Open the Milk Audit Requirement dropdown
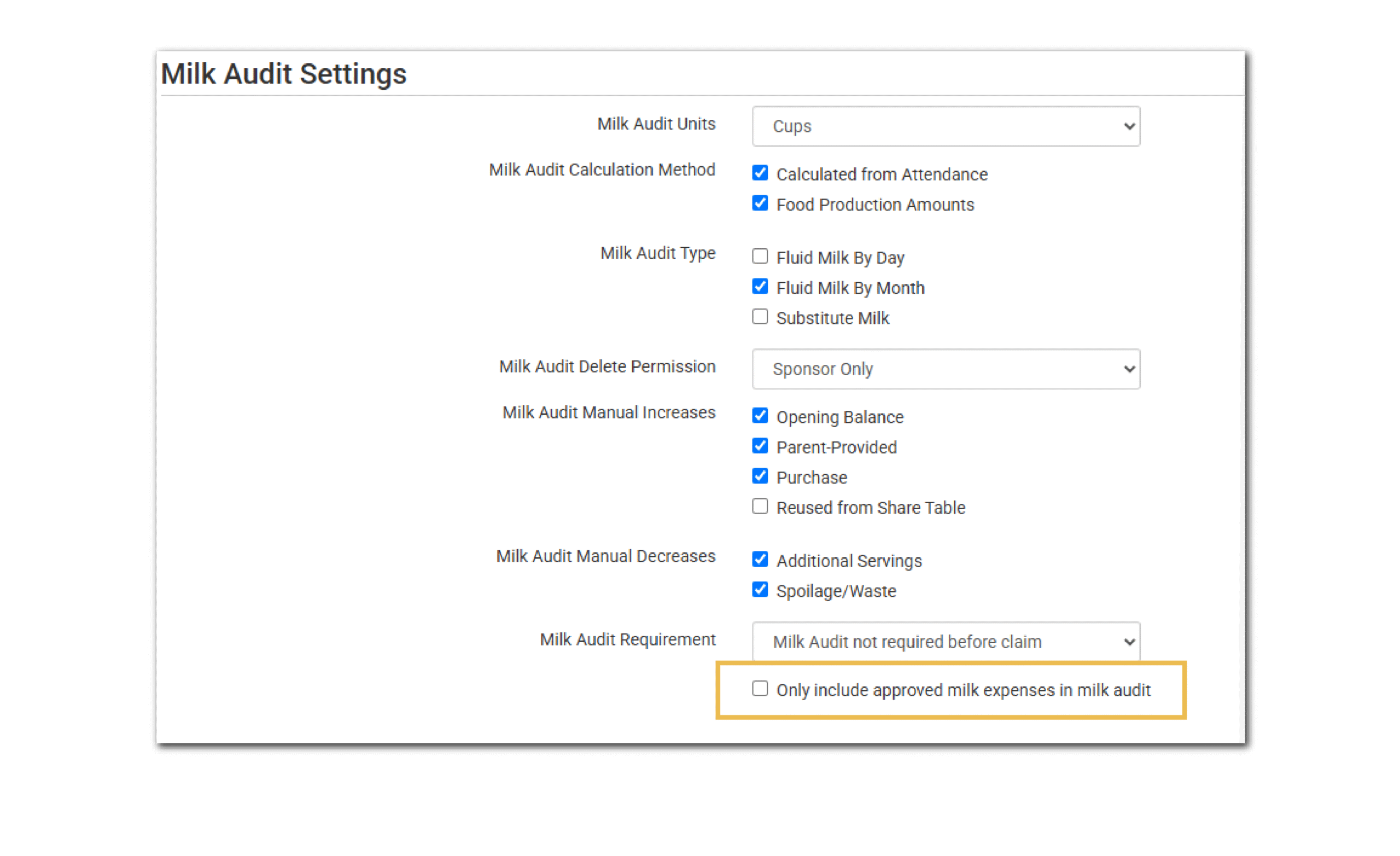 pos(946,642)
